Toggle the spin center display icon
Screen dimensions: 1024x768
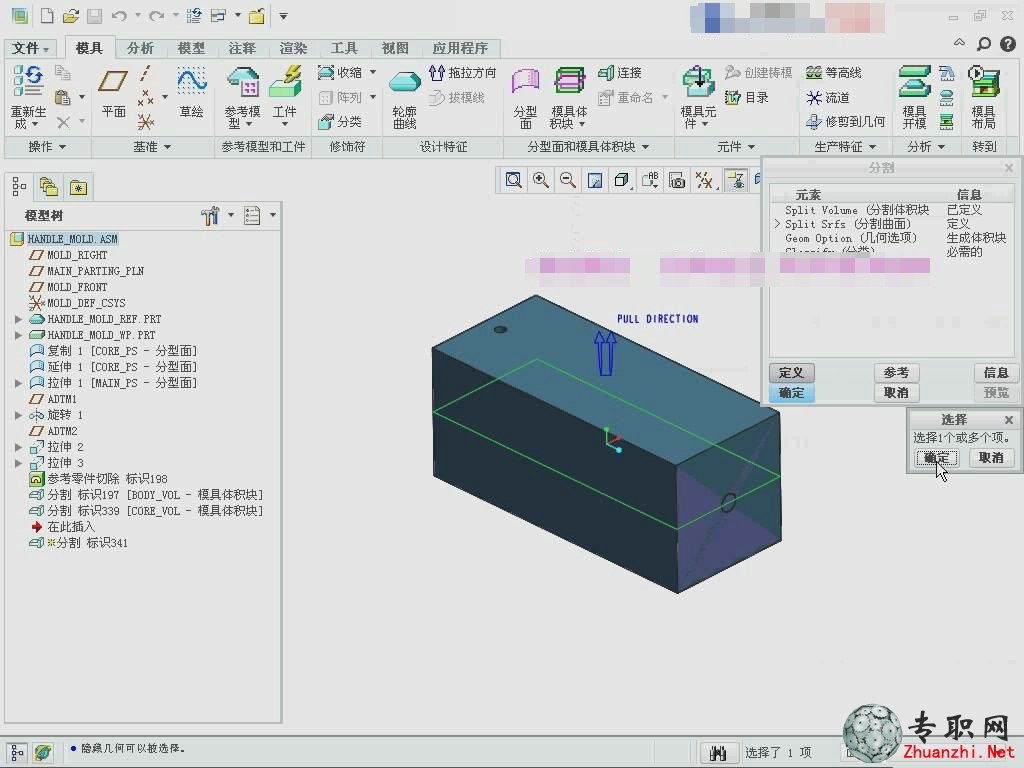pos(736,180)
